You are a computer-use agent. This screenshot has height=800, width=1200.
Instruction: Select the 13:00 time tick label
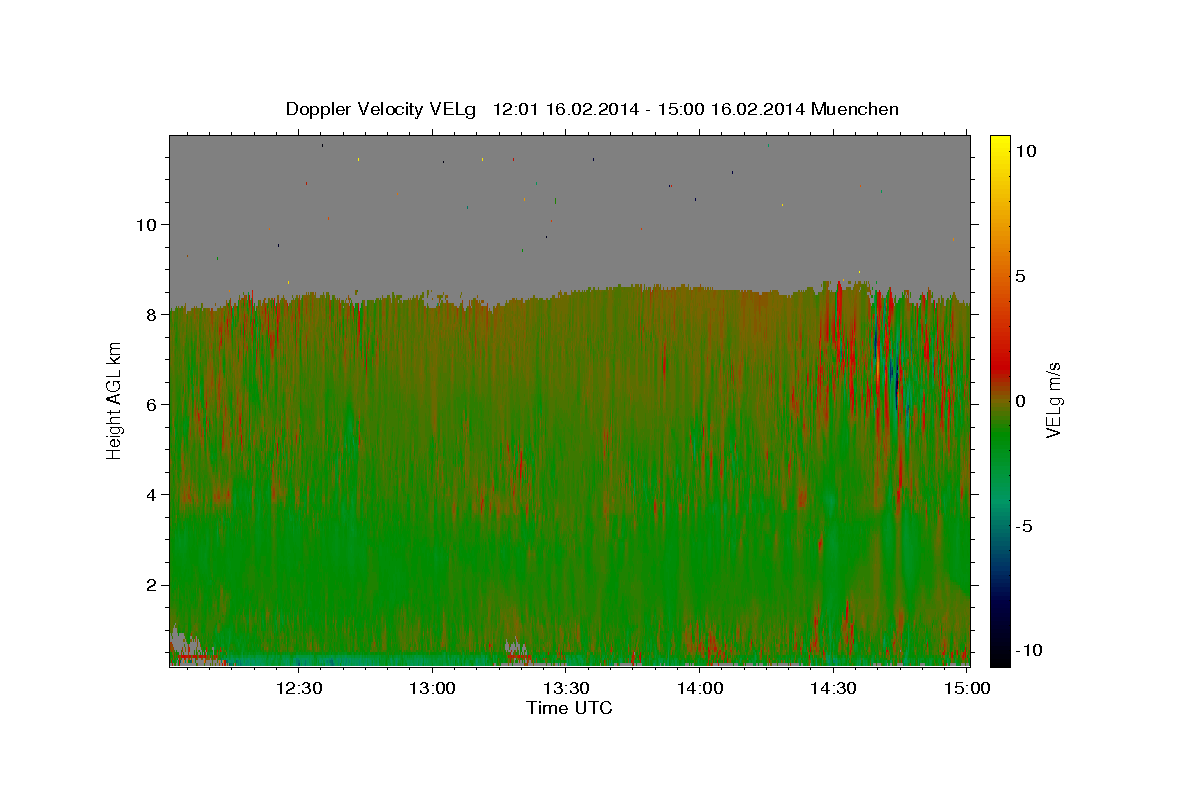(x=433, y=688)
